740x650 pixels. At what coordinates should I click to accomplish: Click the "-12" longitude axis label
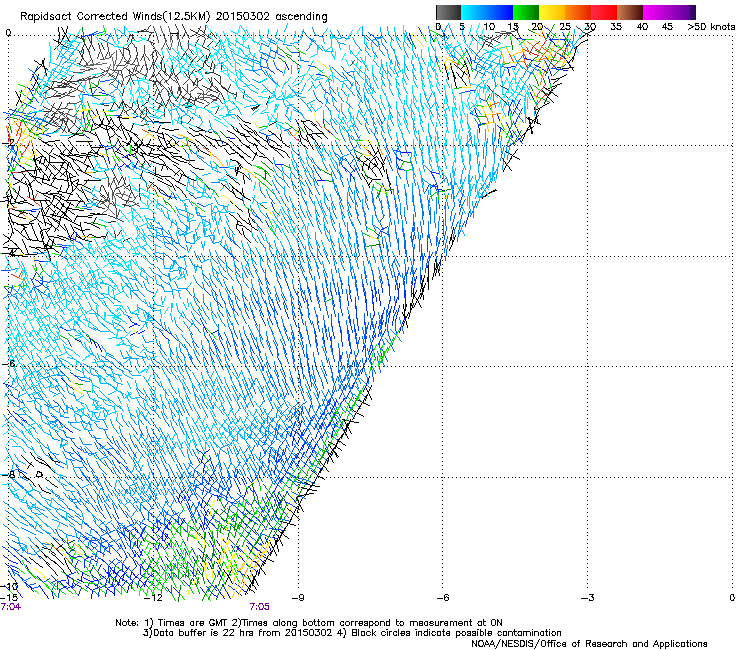tap(152, 598)
